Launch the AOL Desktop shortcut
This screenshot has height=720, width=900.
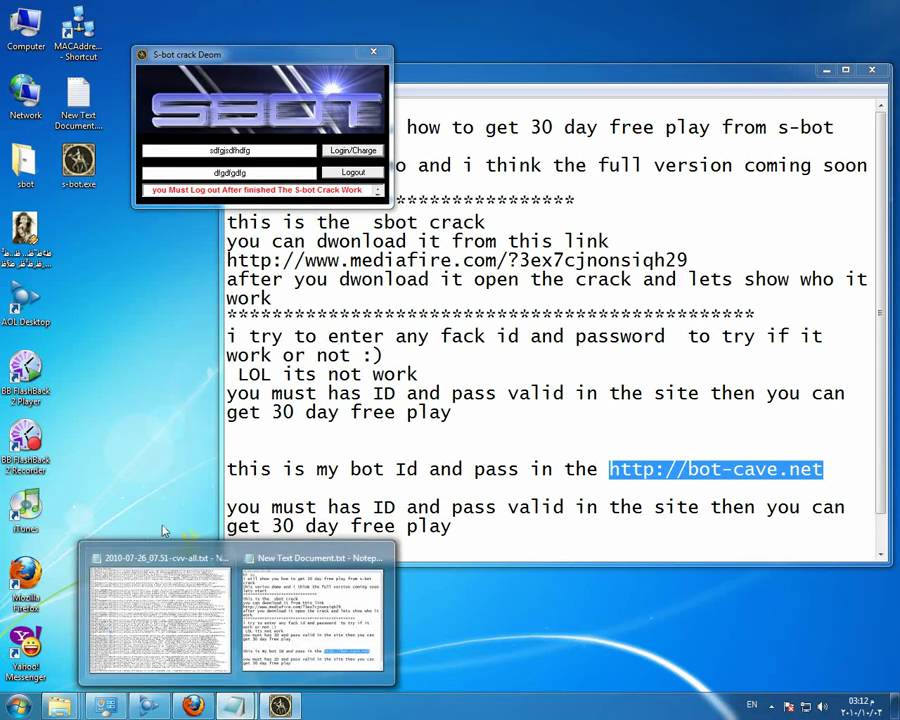tap(25, 304)
